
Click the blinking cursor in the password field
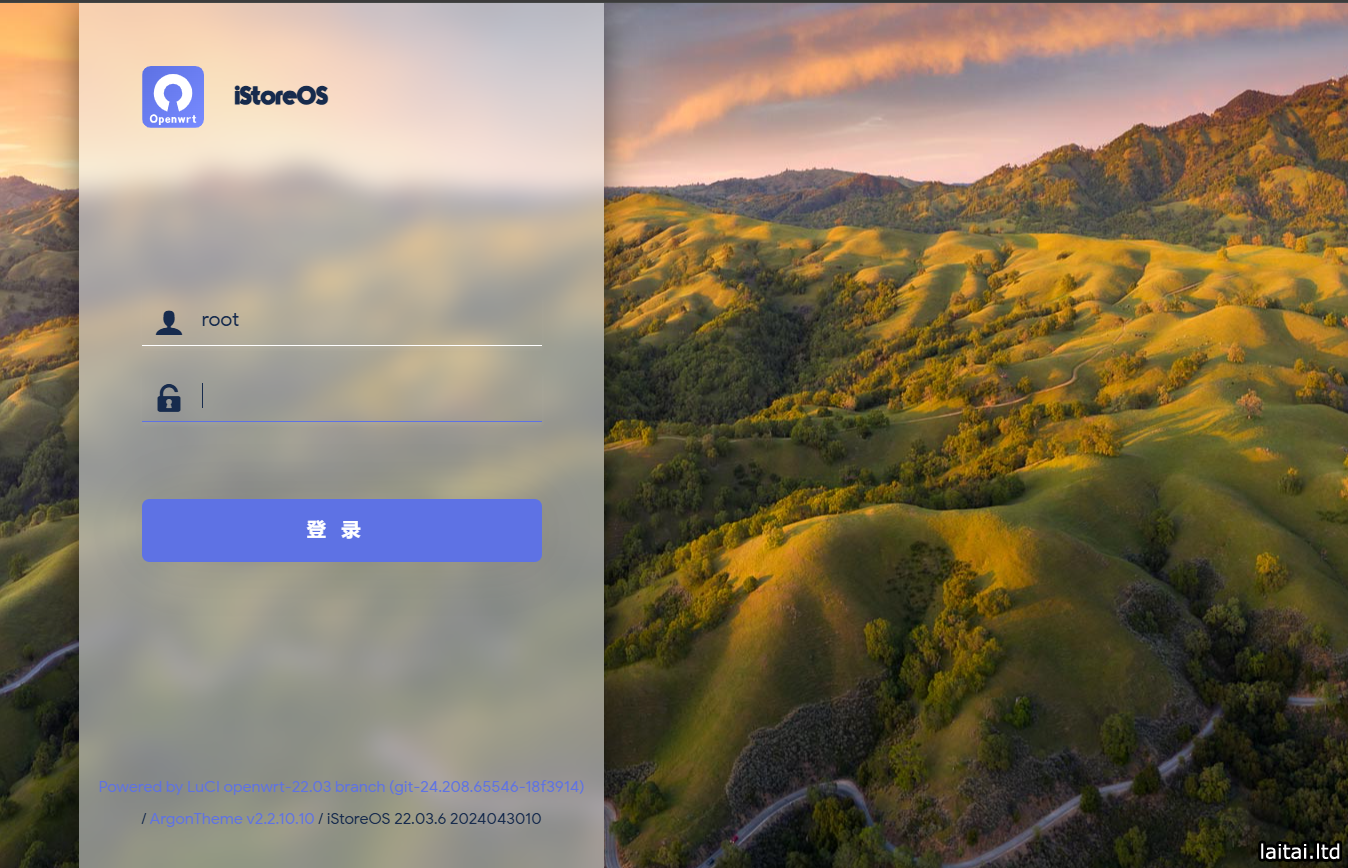(x=203, y=396)
